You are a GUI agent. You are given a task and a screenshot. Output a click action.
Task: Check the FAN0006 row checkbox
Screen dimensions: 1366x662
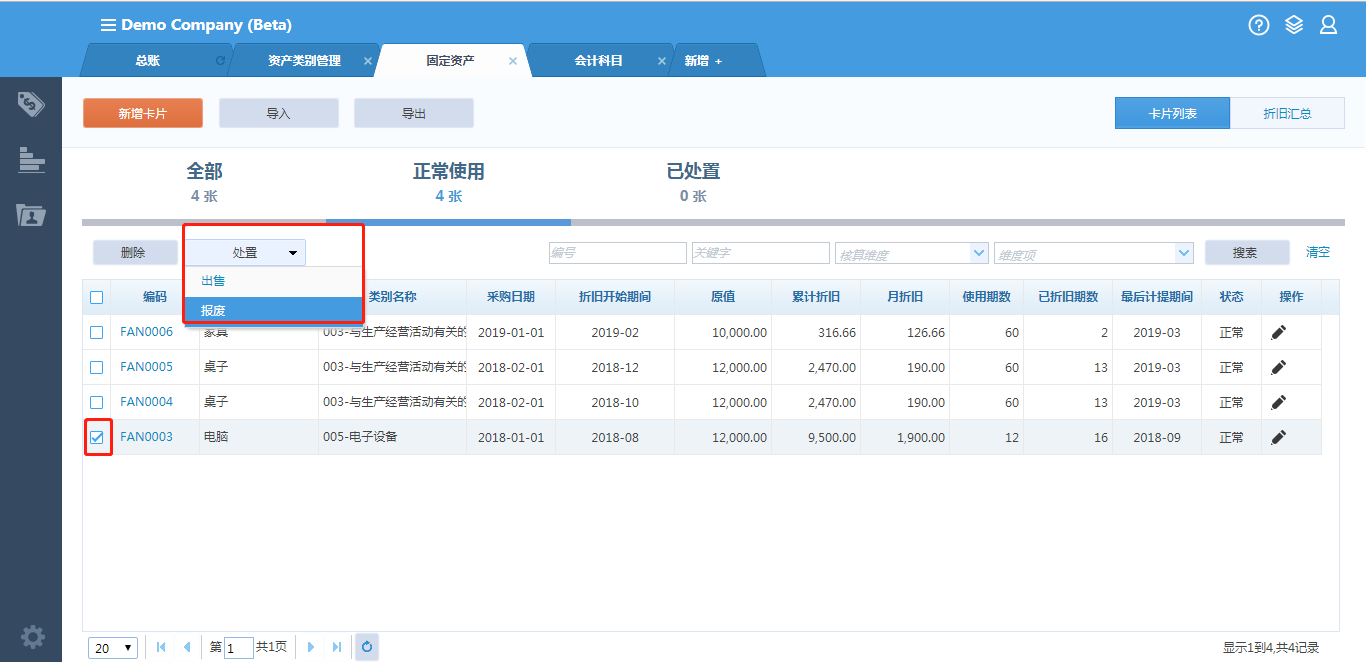tap(96, 332)
